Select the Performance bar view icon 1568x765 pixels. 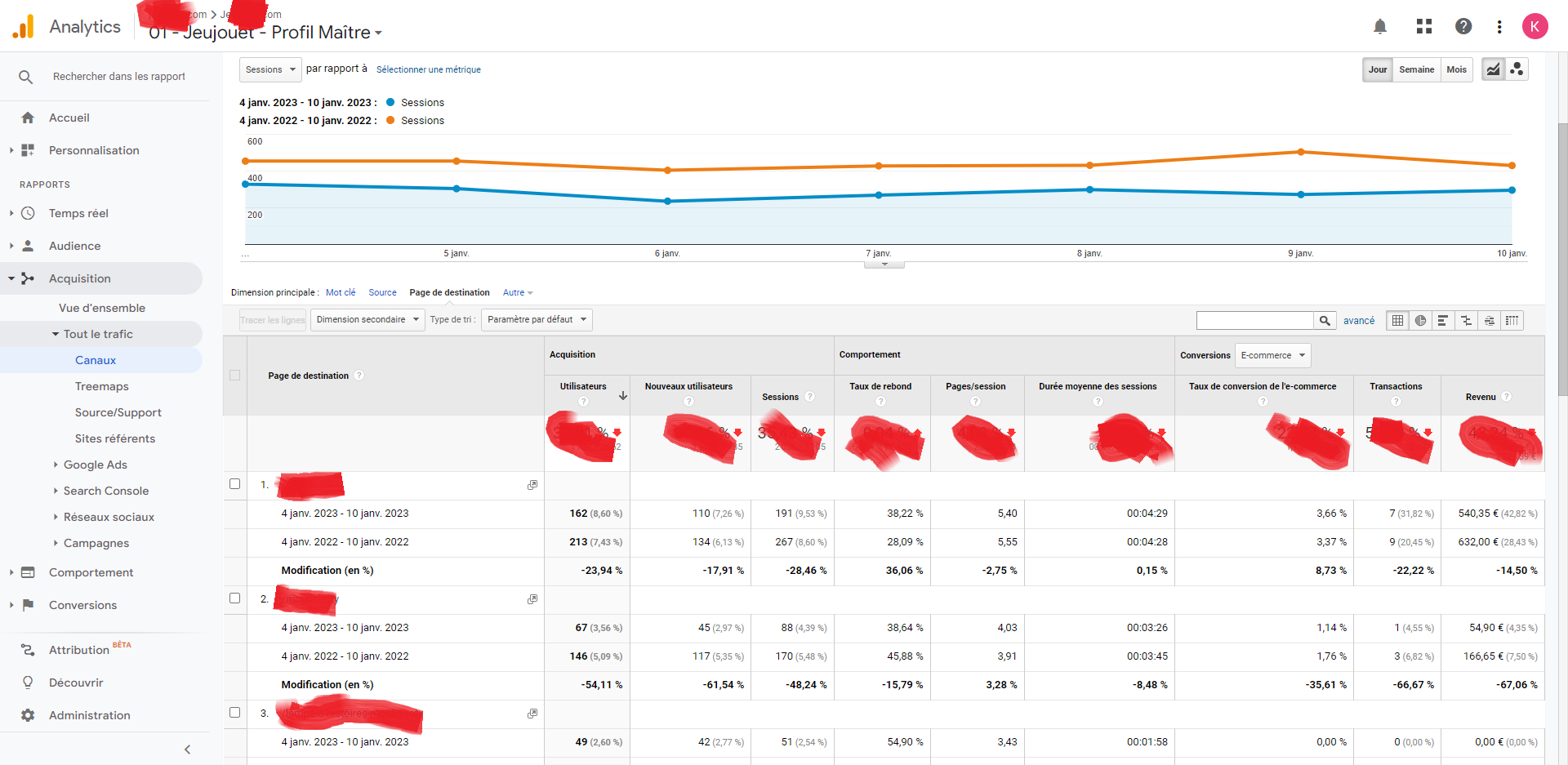1442,320
